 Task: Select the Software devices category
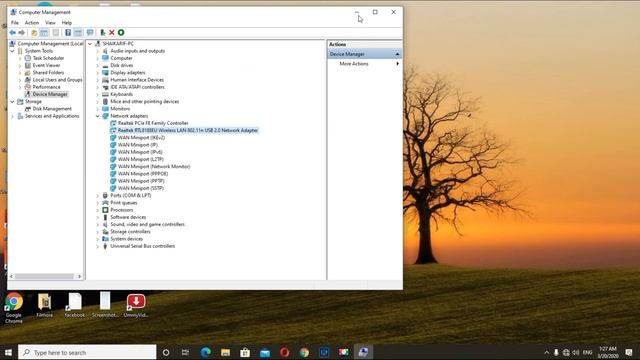click(x=128, y=217)
